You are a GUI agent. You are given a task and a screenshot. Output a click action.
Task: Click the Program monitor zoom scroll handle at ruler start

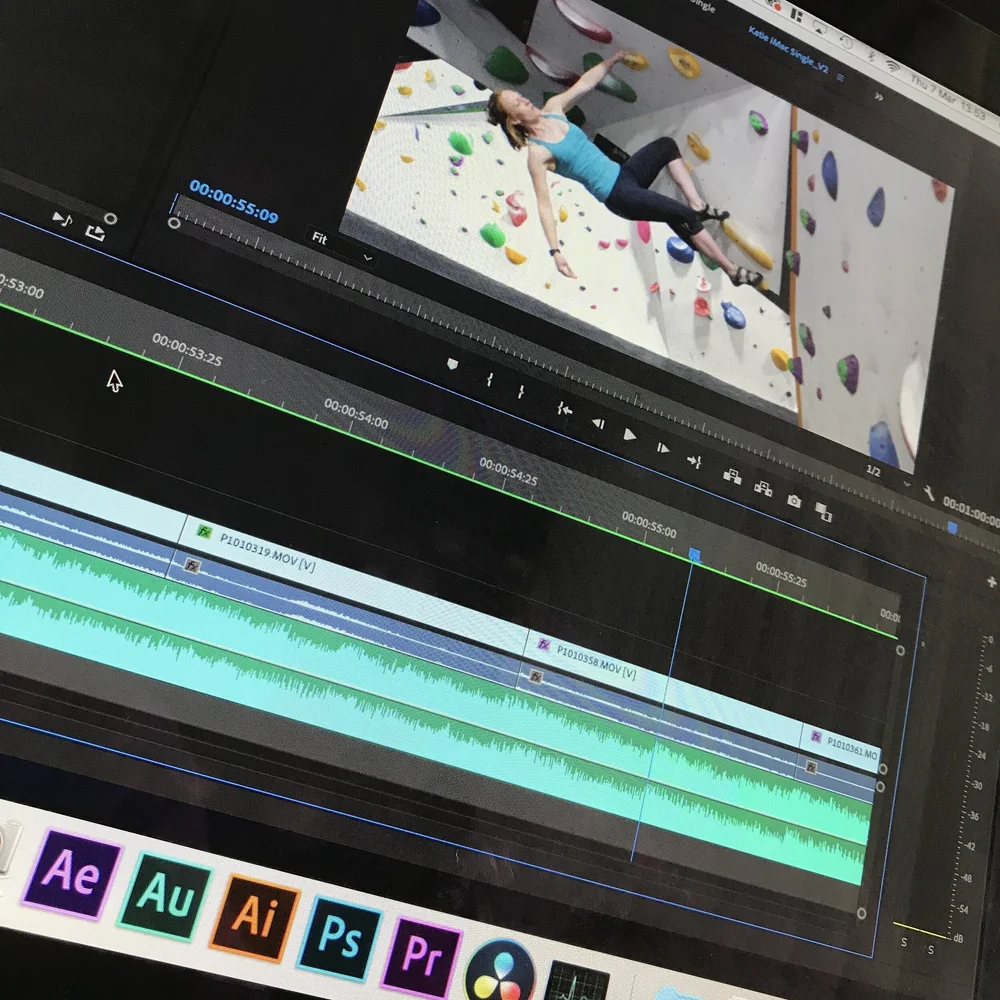click(x=173, y=223)
